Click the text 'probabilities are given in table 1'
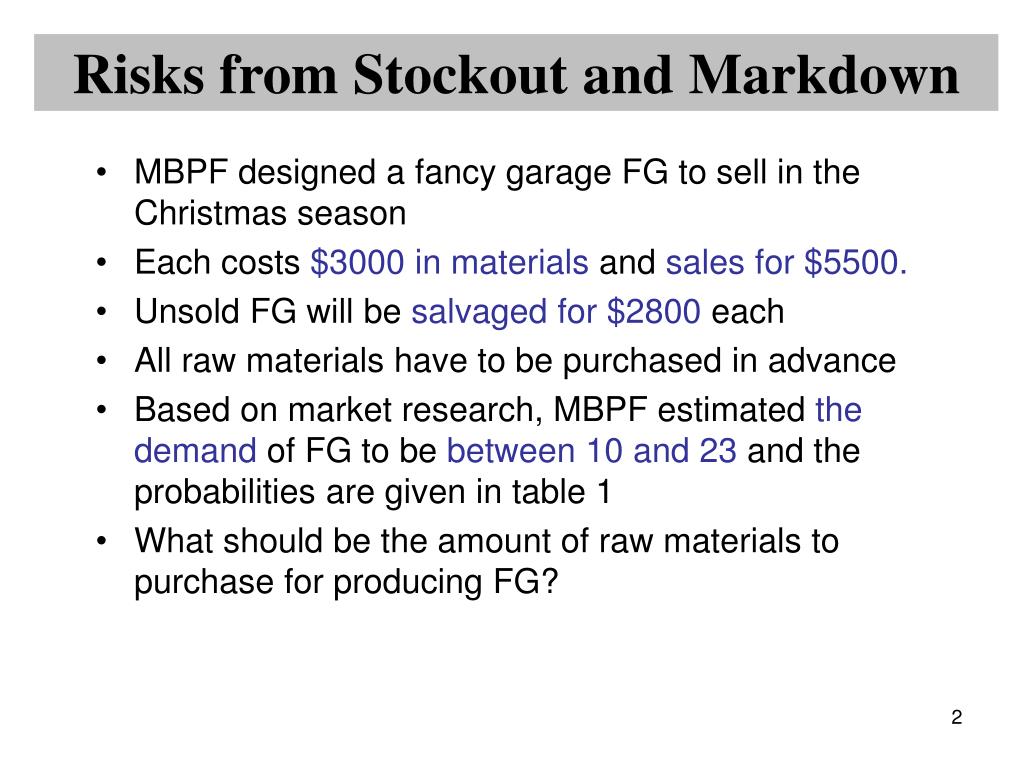1024x768 pixels. (372, 492)
